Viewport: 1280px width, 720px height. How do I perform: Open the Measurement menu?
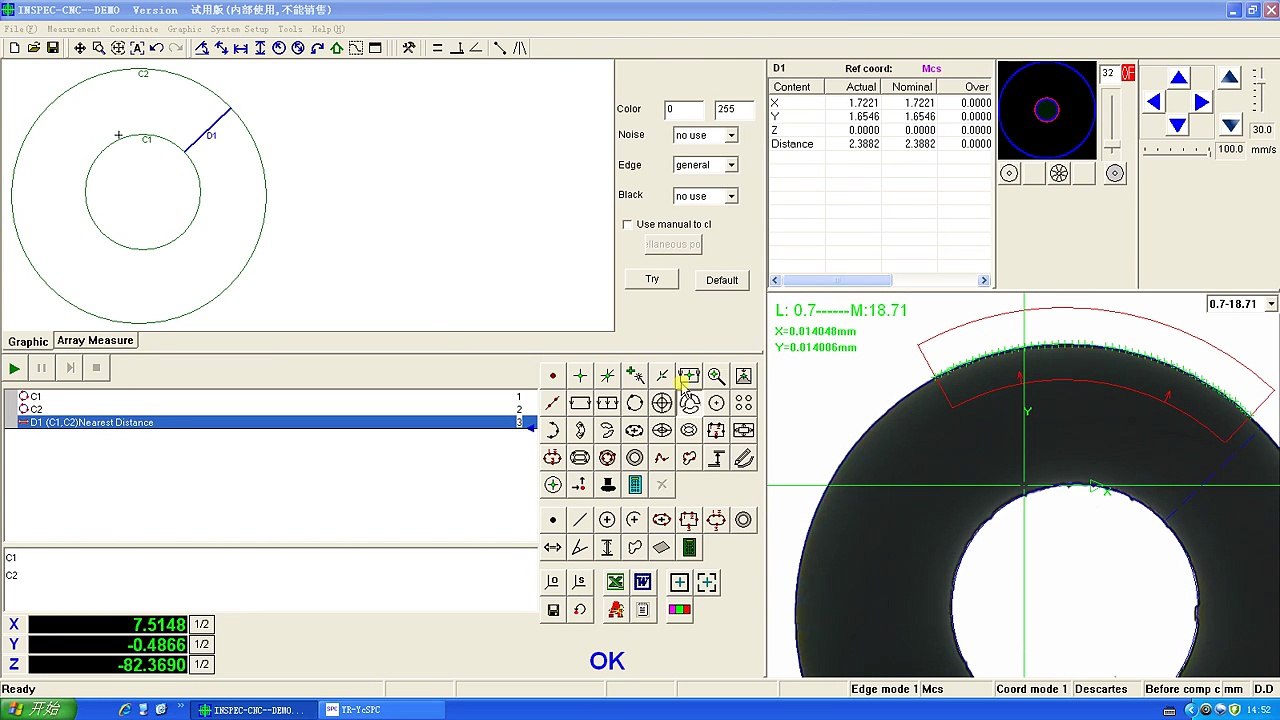73,29
